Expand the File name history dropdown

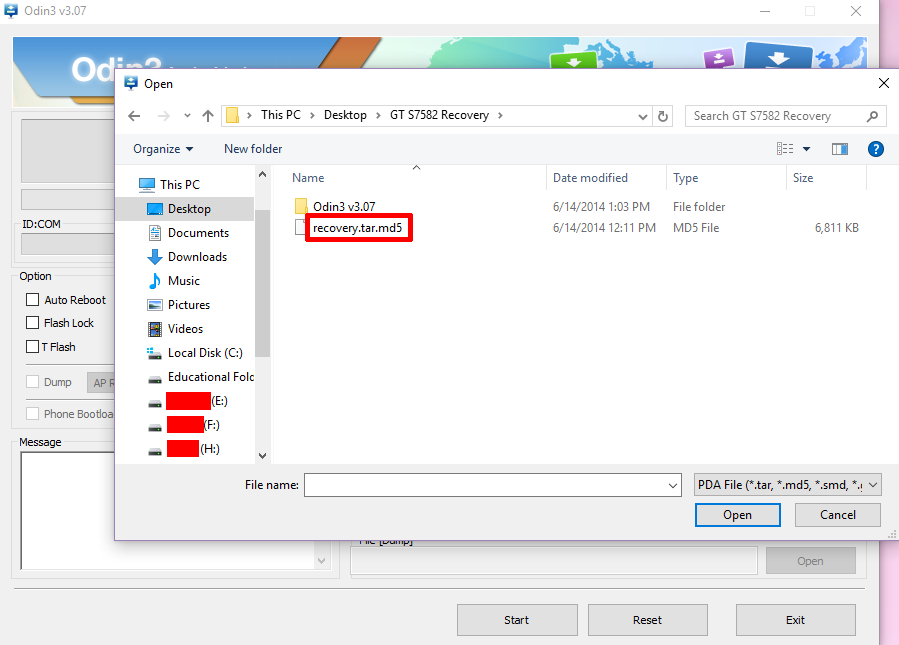point(673,486)
